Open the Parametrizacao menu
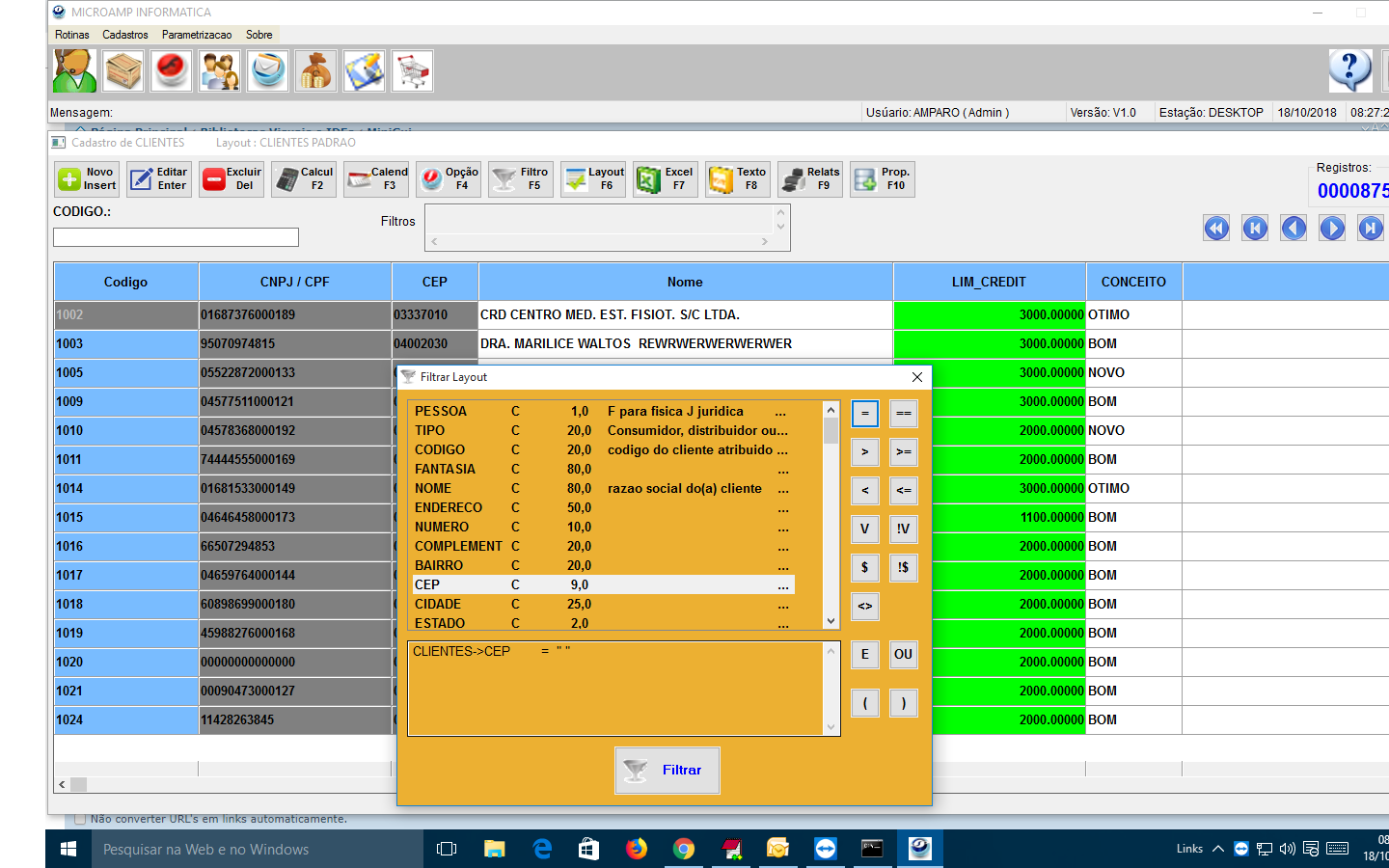1389x868 pixels. click(197, 35)
